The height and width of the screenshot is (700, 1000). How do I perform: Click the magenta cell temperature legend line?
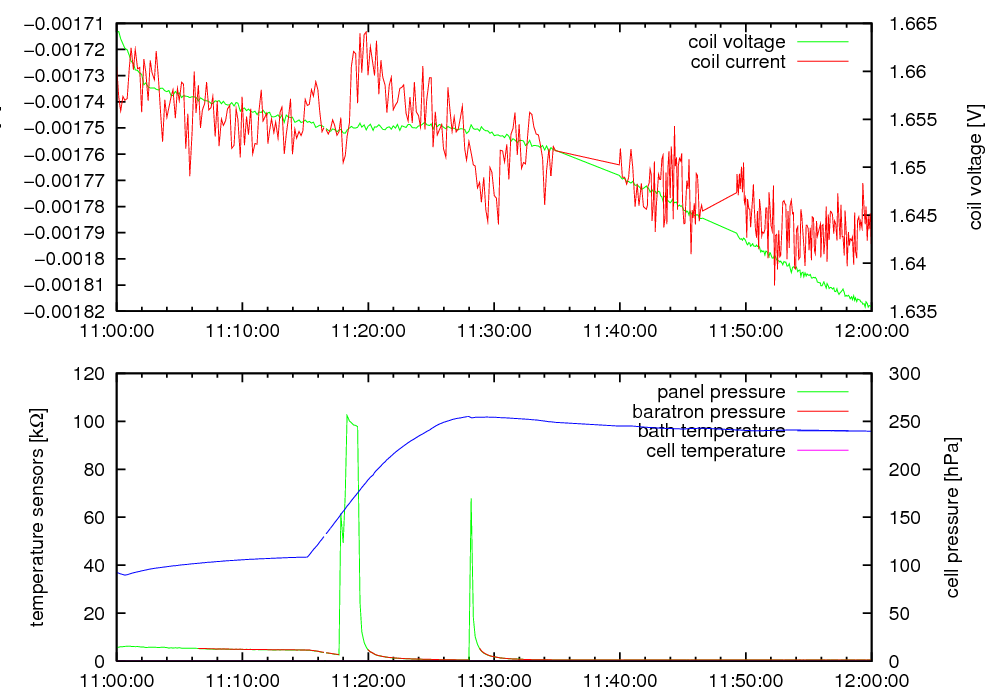821,451
